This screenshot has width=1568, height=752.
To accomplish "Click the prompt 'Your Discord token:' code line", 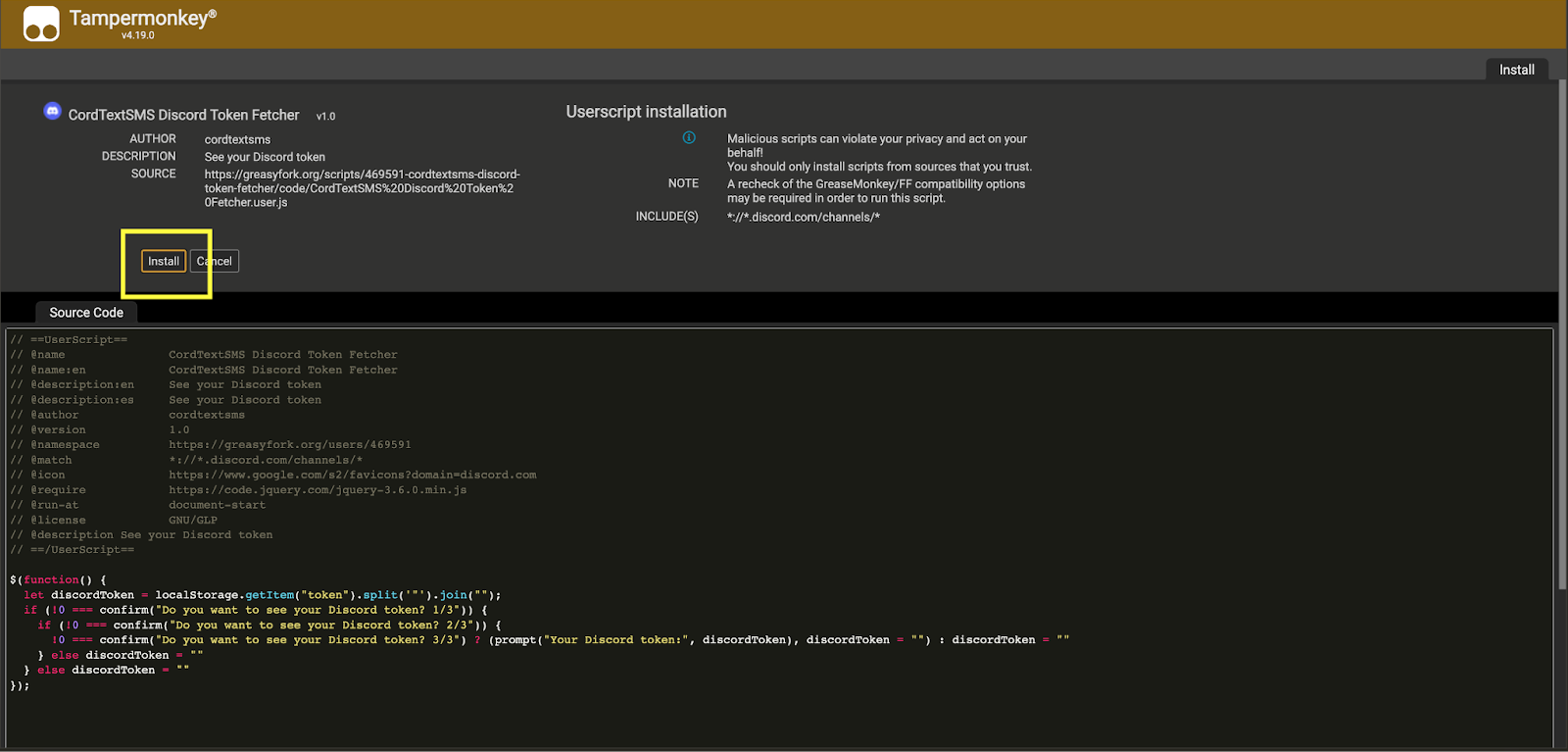I will pos(561,640).
